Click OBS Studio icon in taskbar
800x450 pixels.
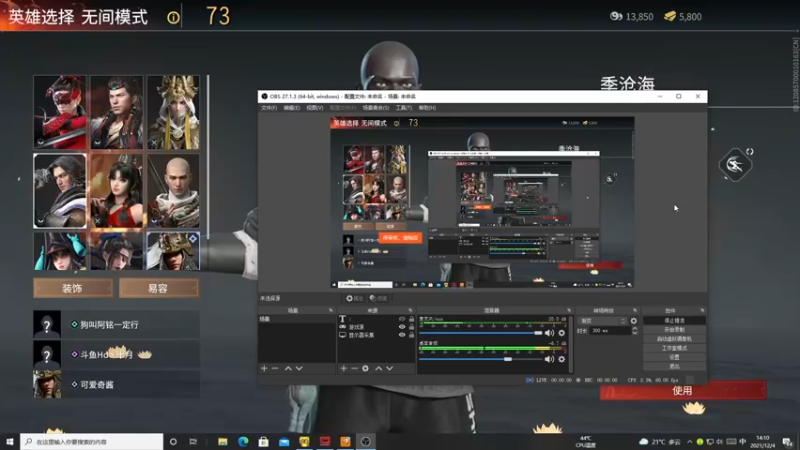[366, 441]
